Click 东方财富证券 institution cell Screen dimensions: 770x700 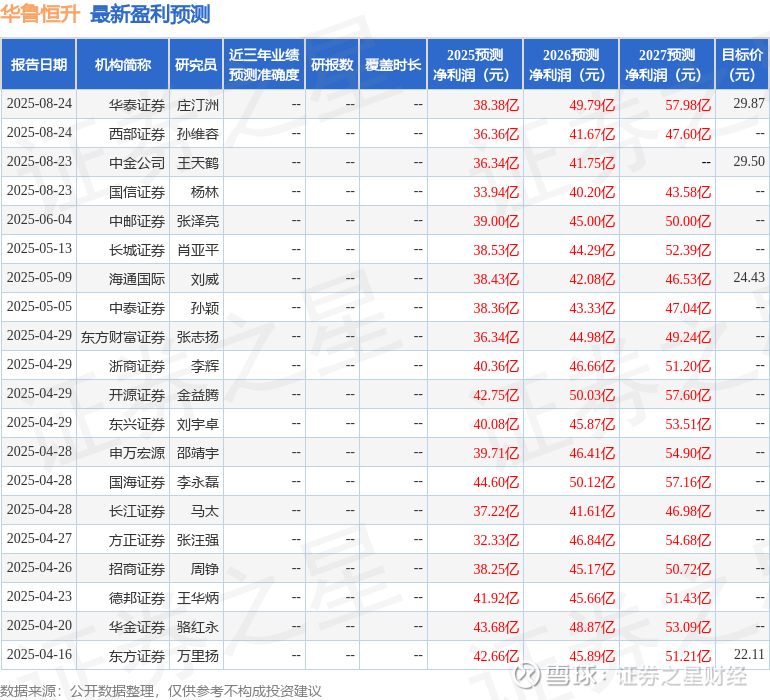[x=123, y=336]
